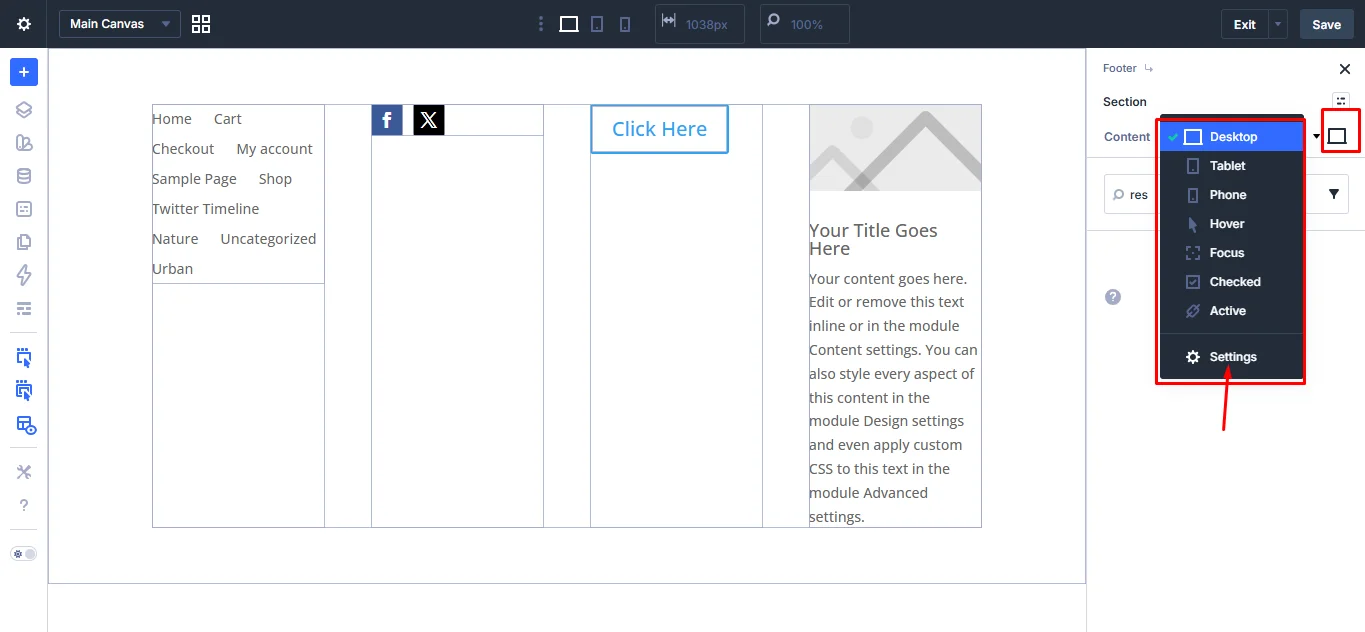This screenshot has height=632, width=1365.
Task: Toggle the dark mode switch in the sidebar
Action: pyautogui.click(x=24, y=553)
